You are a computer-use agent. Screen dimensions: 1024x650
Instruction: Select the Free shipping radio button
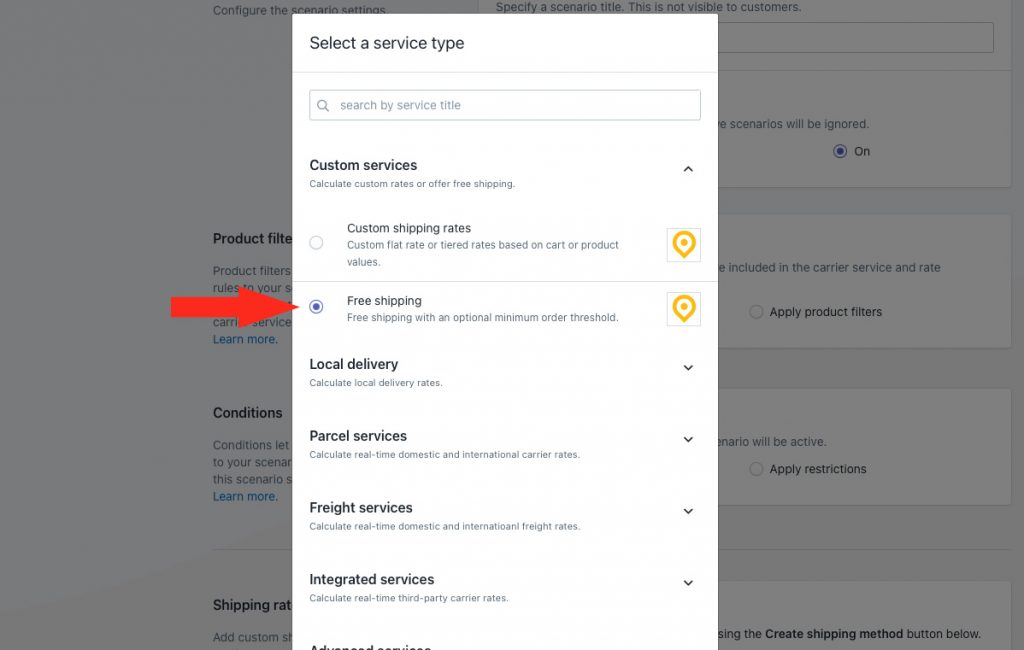[x=316, y=306]
